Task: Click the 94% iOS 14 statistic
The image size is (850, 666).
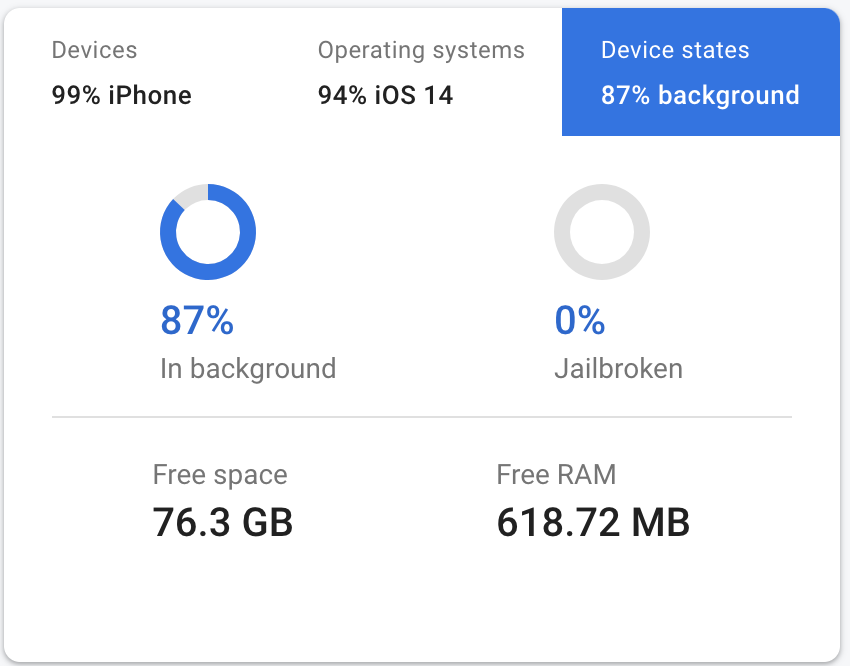Action: [x=386, y=95]
